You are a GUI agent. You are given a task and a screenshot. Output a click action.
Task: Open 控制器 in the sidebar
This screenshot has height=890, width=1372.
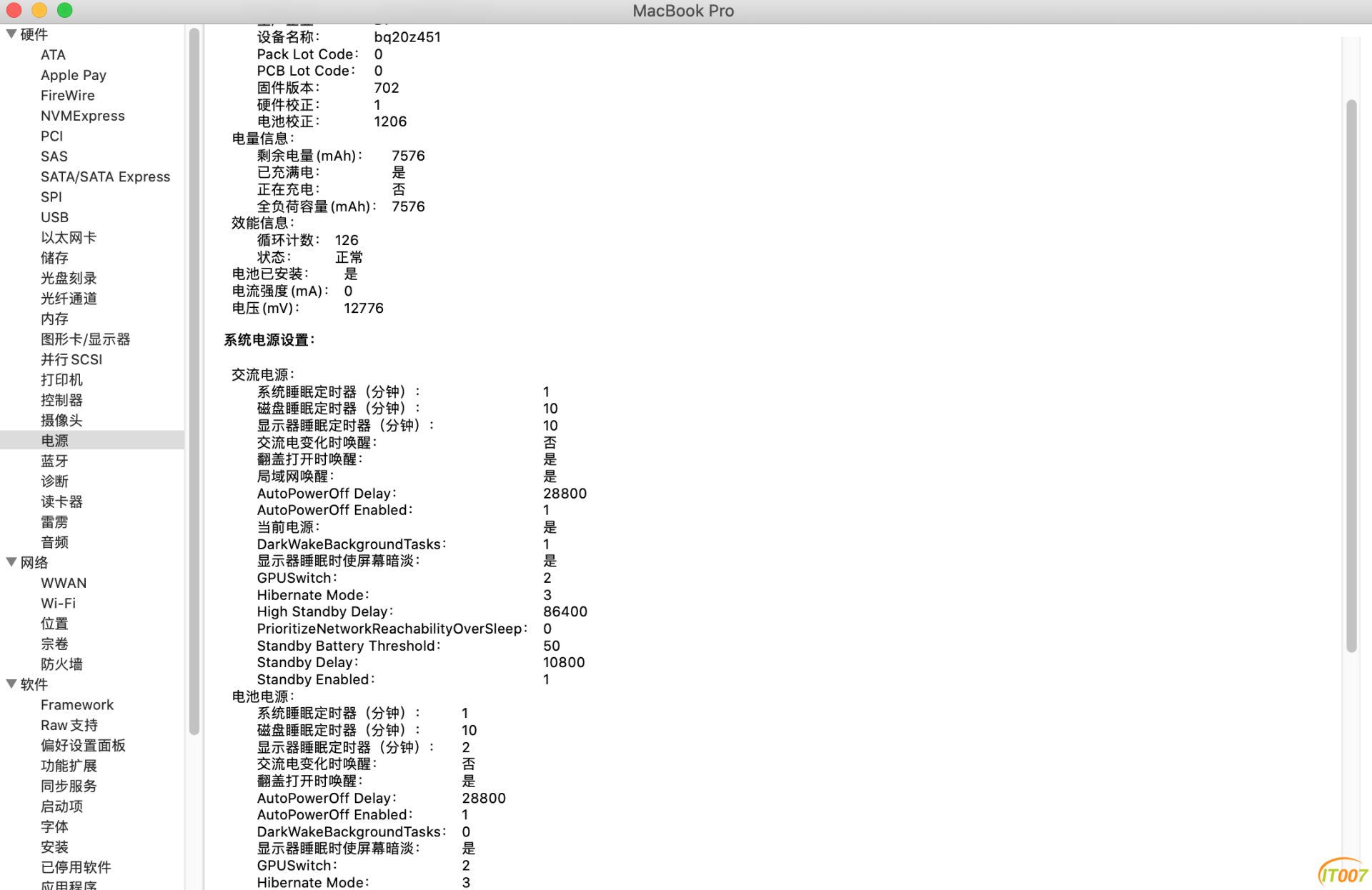[x=61, y=400]
